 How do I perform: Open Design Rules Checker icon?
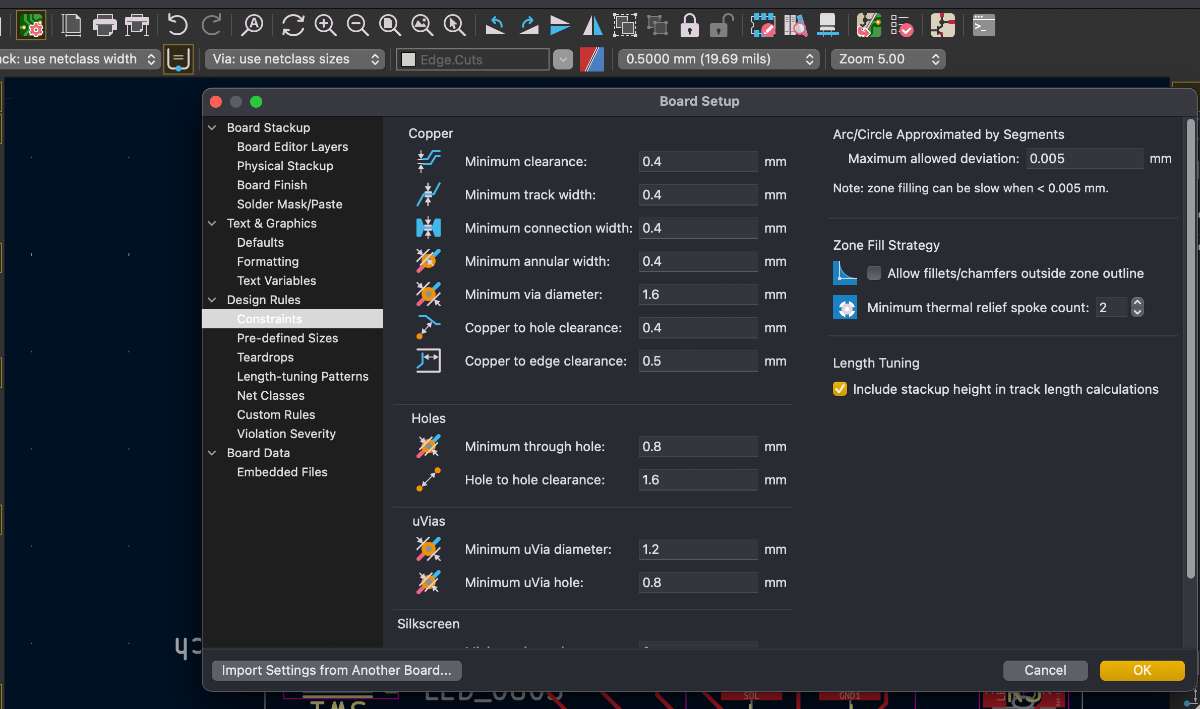click(901, 24)
